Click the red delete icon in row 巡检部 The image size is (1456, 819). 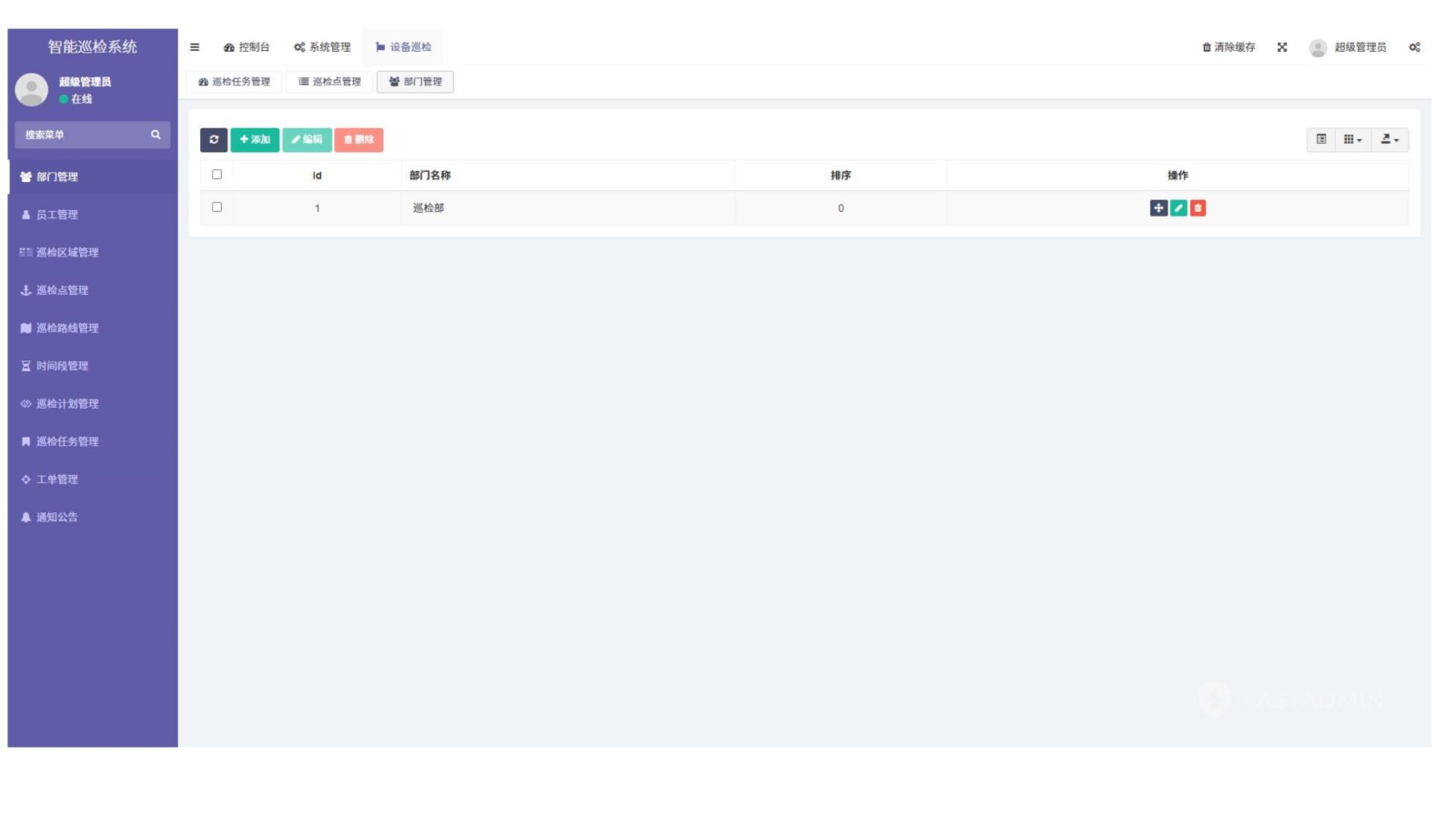(1198, 208)
